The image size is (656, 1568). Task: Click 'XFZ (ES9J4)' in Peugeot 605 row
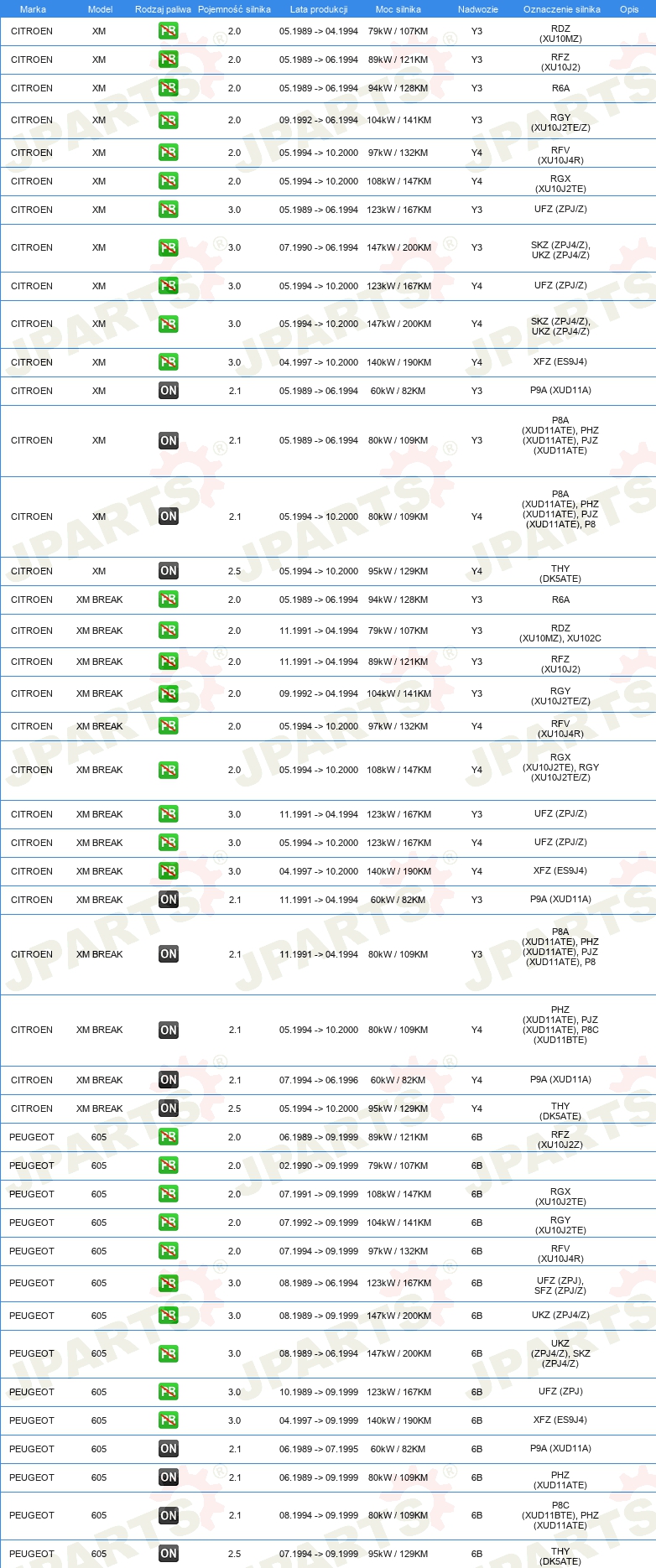(x=560, y=1420)
